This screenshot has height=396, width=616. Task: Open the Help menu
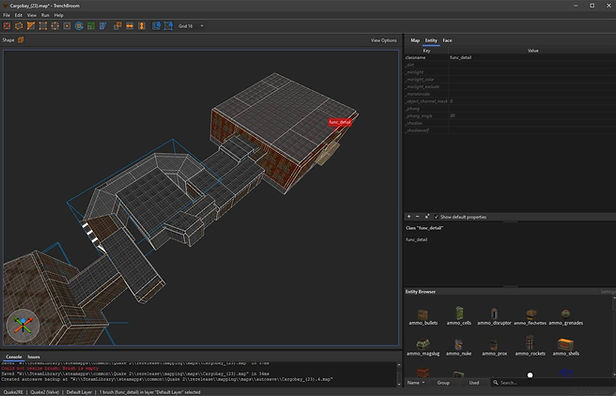pos(59,15)
